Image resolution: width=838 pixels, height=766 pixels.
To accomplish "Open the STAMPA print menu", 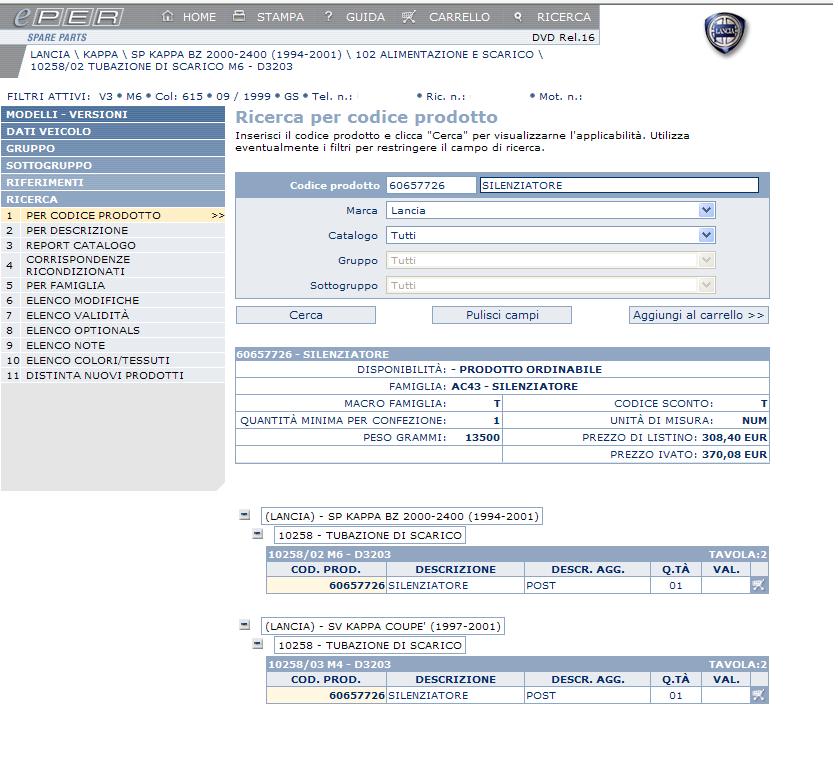I will coord(280,17).
